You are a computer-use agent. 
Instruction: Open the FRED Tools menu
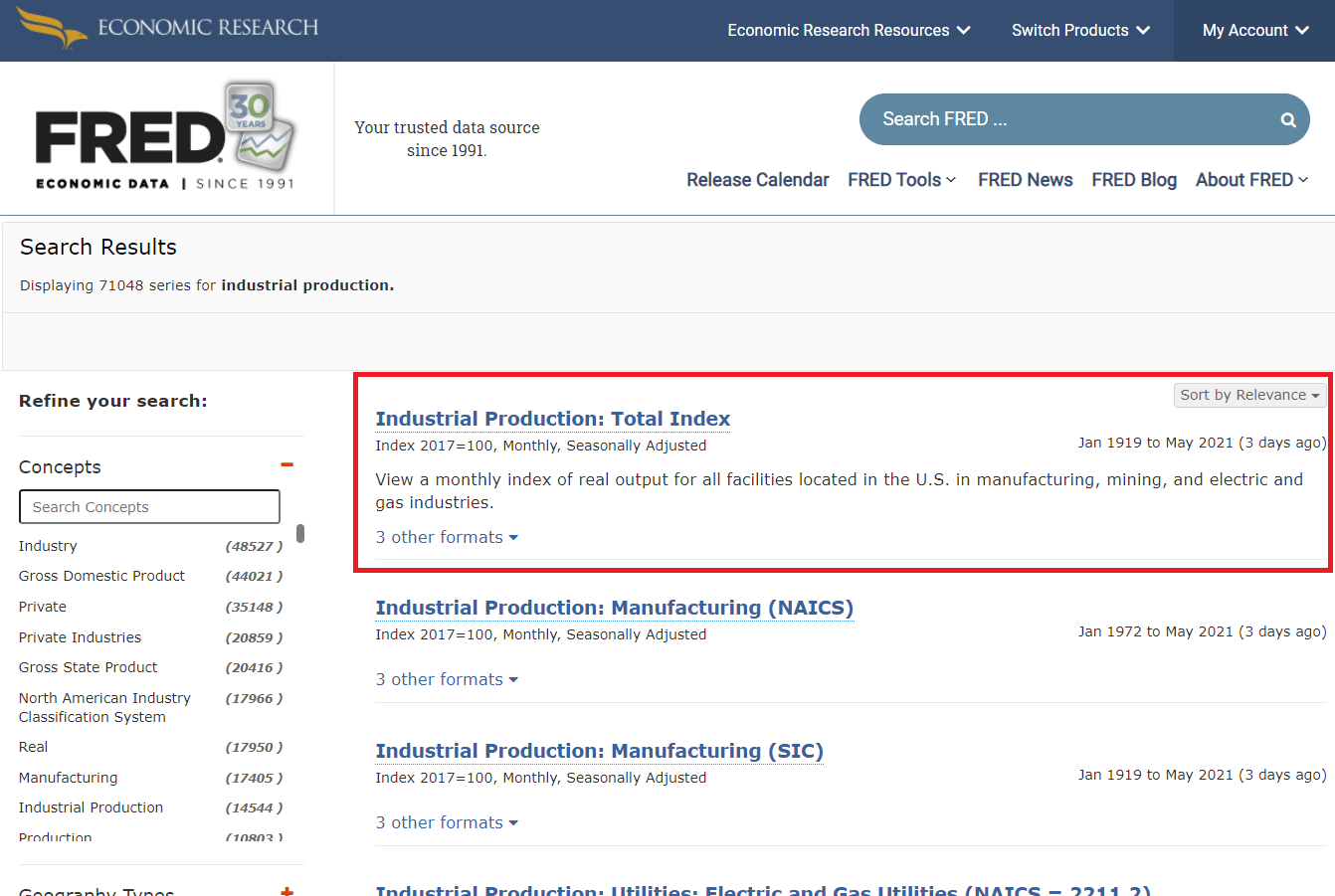click(x=902, y=180)
